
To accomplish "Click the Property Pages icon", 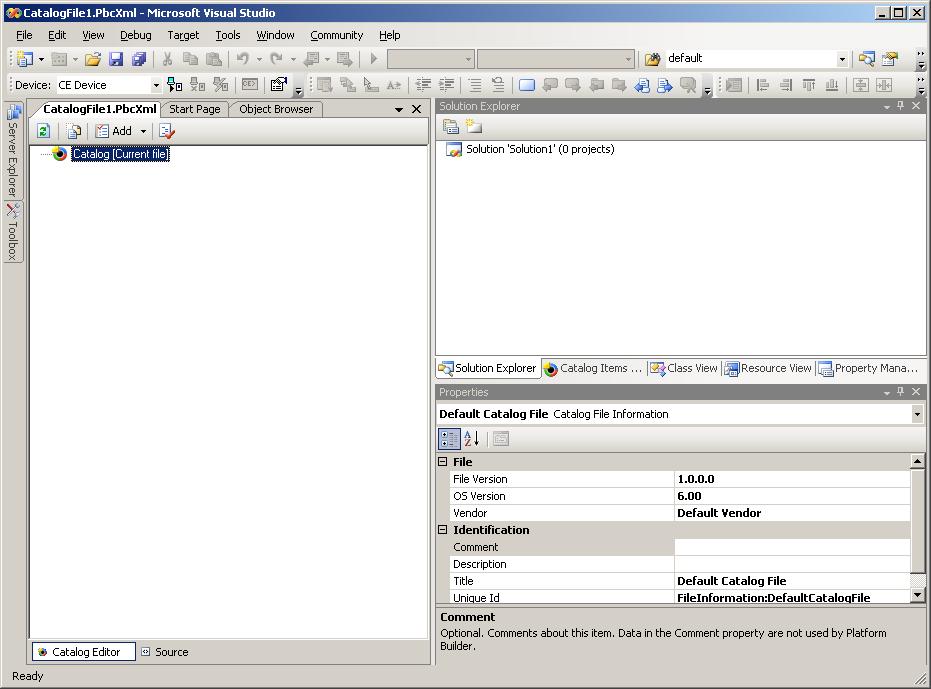I will (501, 439).
